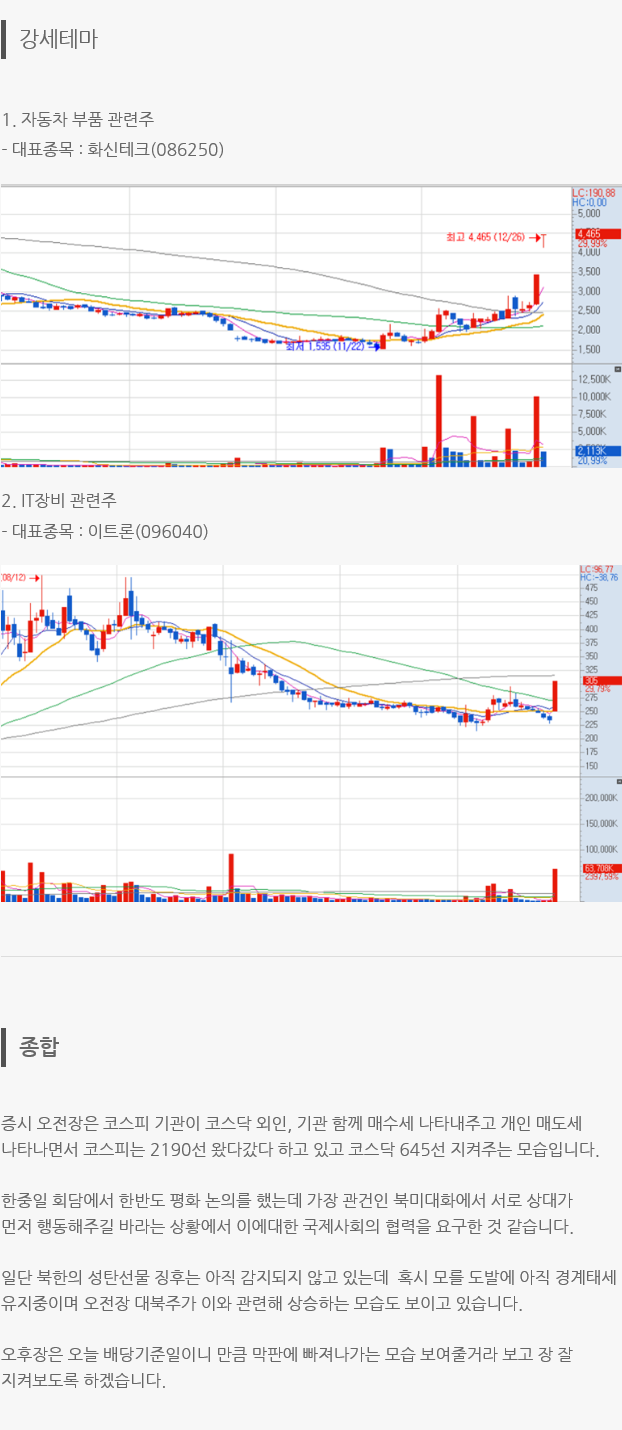Click the 강세테마 section heading
The height and width of the screenshot is (1430, 622).
pos(59,40)
